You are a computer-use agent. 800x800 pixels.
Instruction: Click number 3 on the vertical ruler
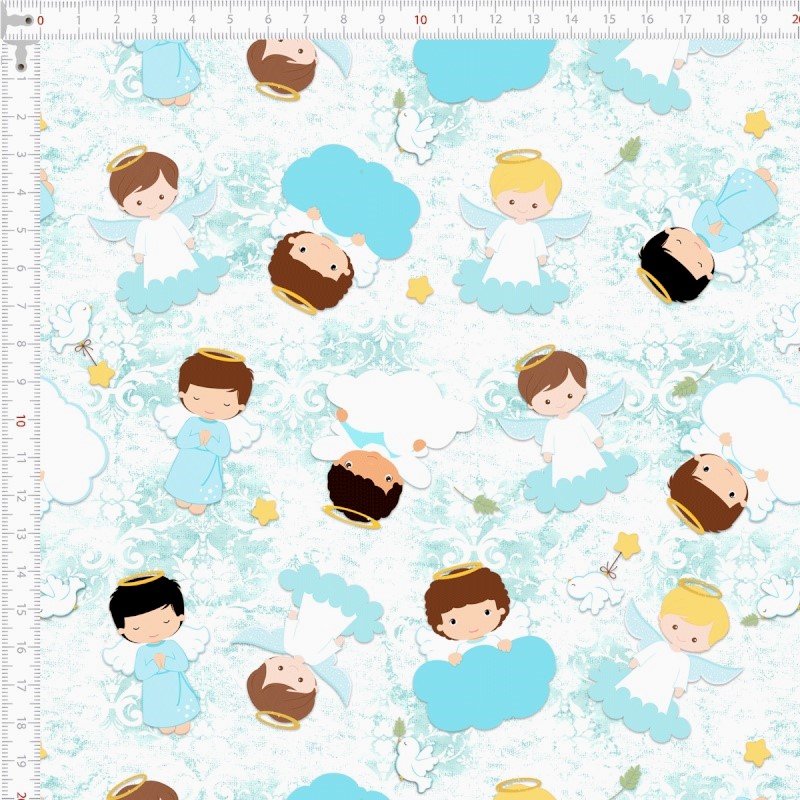pyautogui.click(x=20, y=155)
